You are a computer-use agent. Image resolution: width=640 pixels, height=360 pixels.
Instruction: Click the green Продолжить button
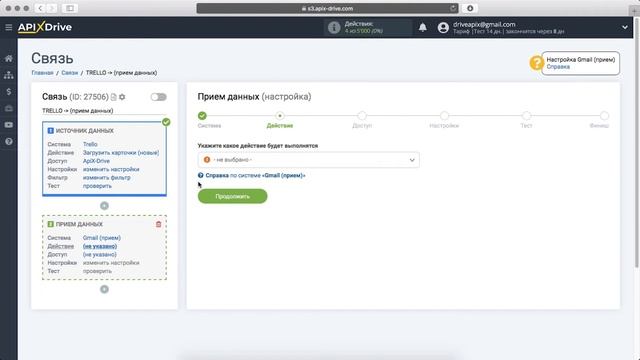tap(233, 196)
